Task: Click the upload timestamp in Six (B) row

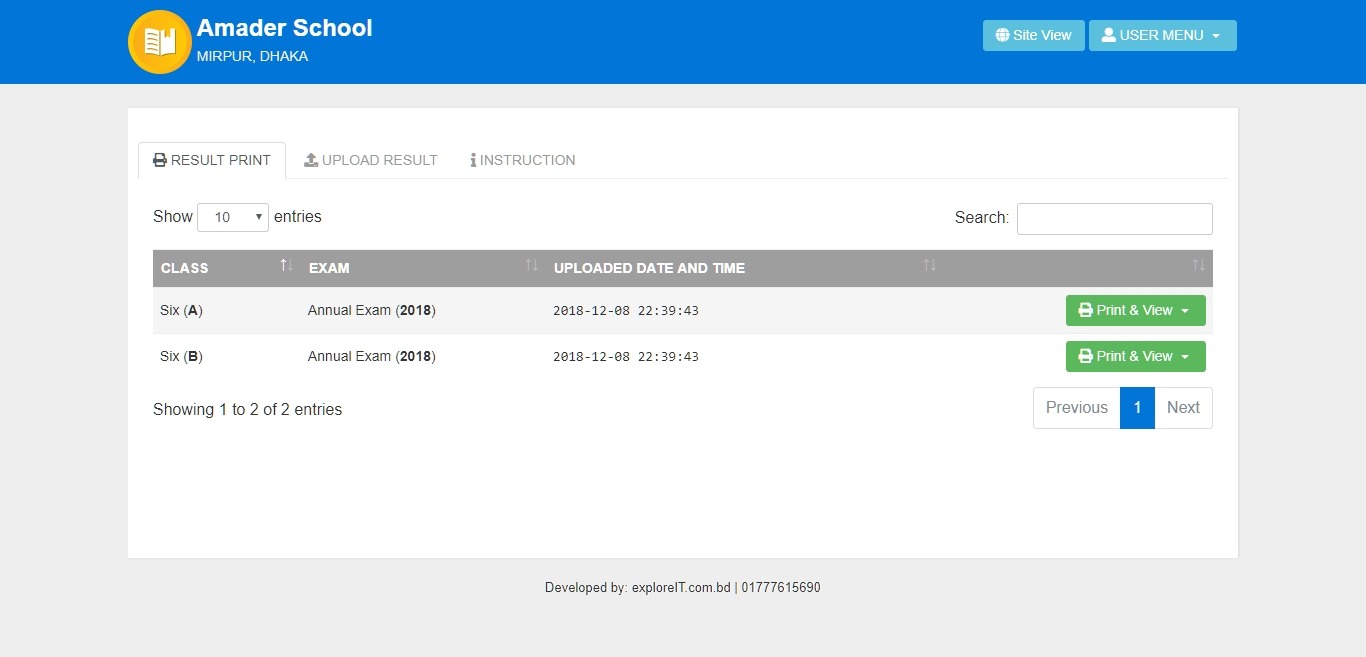Action: [x=626, y=357]
